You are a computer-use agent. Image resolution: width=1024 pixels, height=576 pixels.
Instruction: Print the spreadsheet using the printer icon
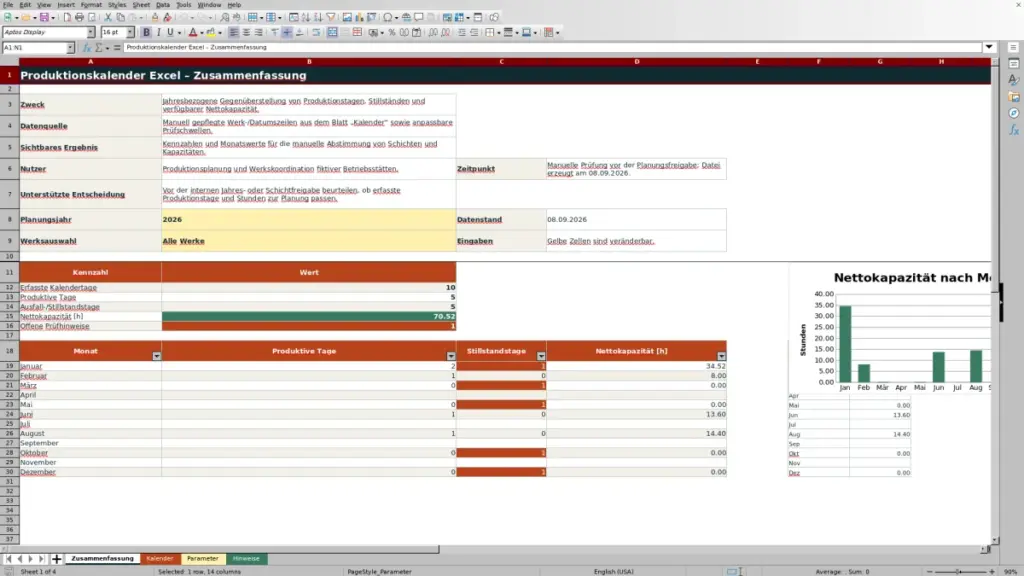tap(79, 18)
